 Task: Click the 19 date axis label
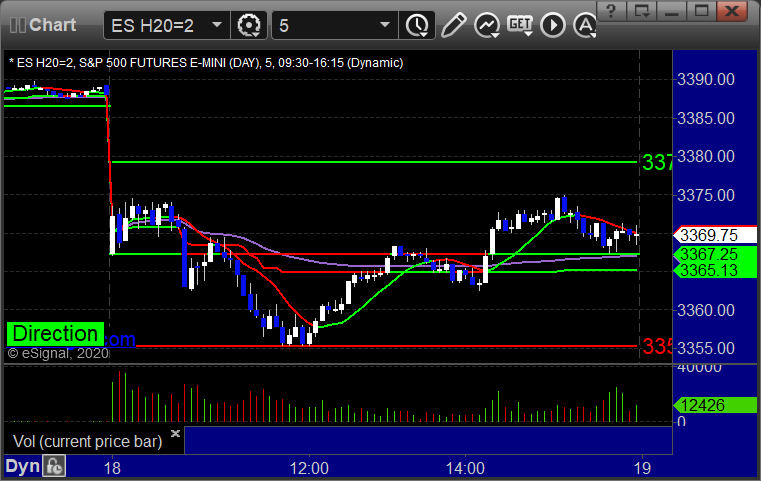(x=642, y=468)
